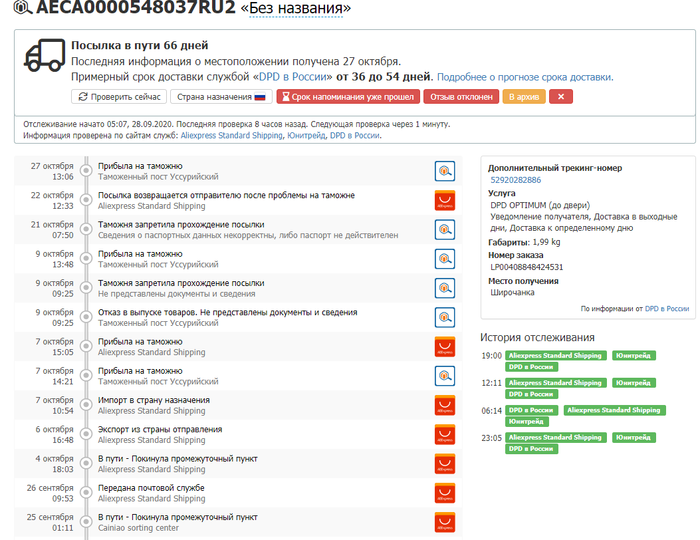This screenshot has width=700, height=540.
Task: Click the red 'Отзыв отклонен' button
Action: pos(461,97)
